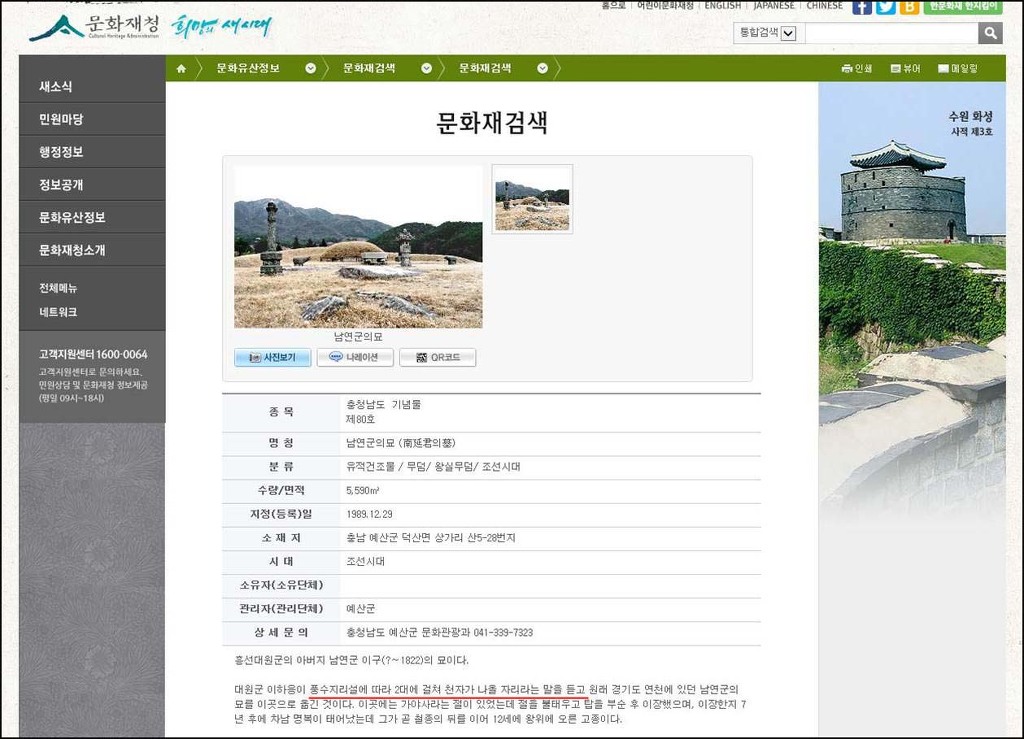Click inside the top search field
This screenshot has height=739, width=1024.
pos(891,33)
